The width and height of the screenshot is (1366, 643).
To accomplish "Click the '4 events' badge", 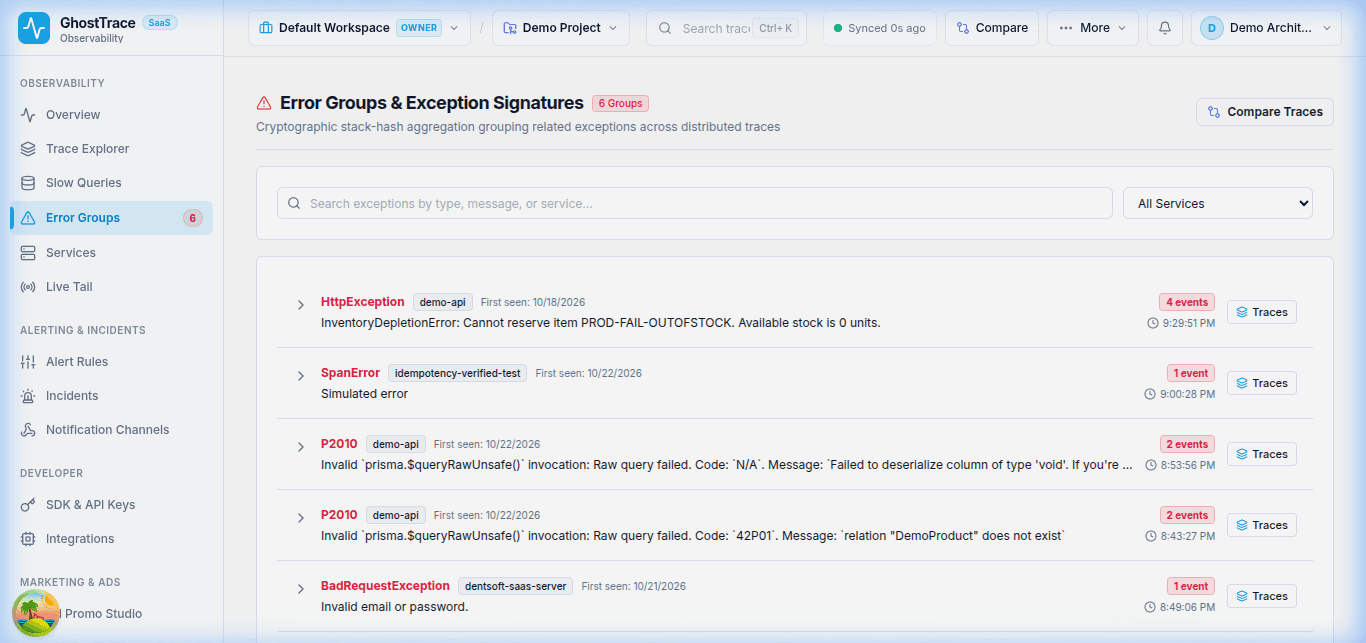I will pyautogui.click(x=1187, y=302).
